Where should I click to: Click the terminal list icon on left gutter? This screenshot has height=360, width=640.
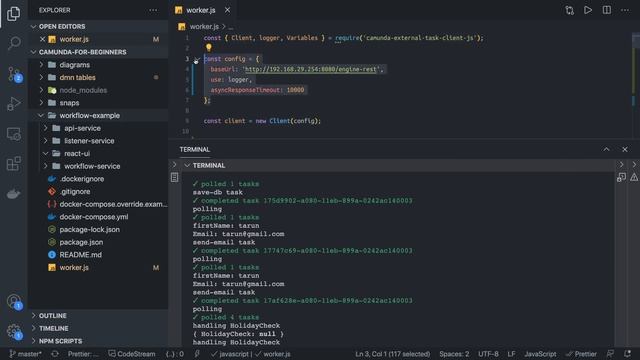click(x=174, y=177)
